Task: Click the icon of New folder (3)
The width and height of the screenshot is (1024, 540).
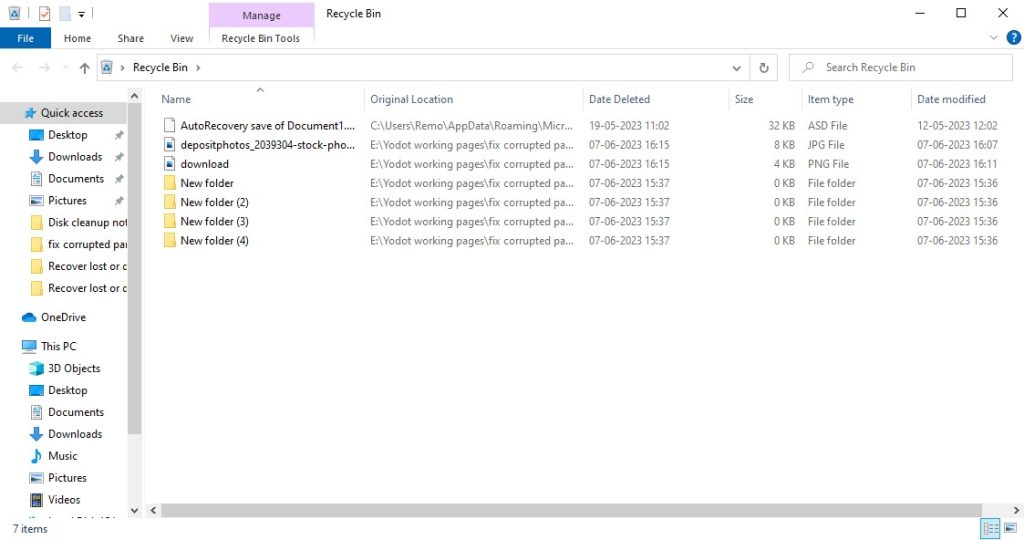Action: point(170,221)
